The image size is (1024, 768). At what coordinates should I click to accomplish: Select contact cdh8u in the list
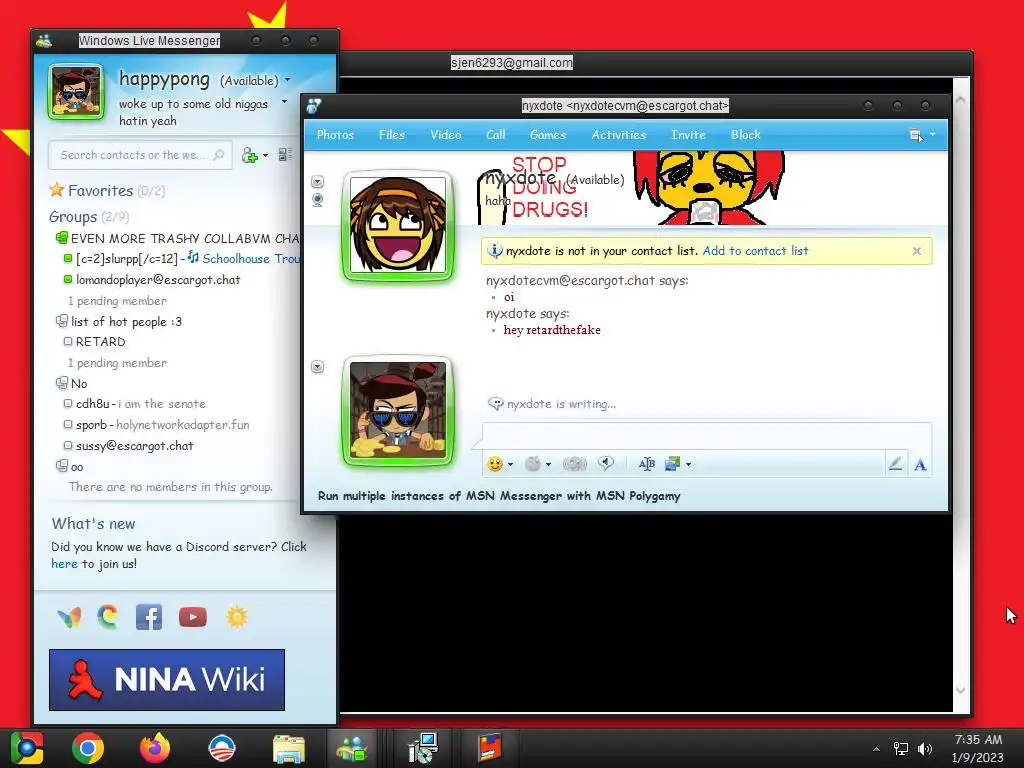(140, 404)
